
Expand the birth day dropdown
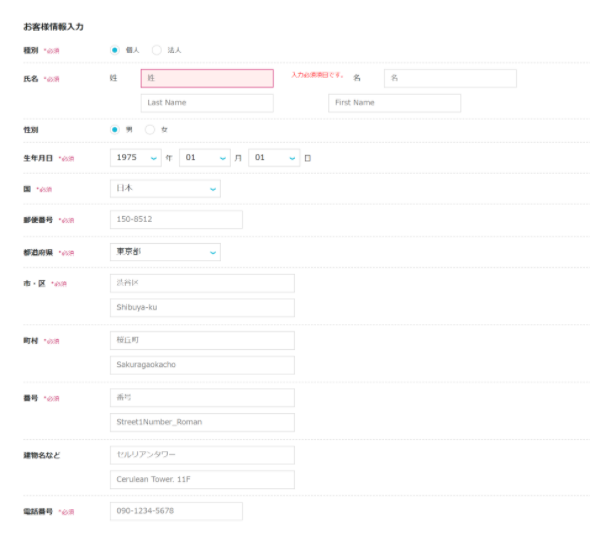point(274,158)
